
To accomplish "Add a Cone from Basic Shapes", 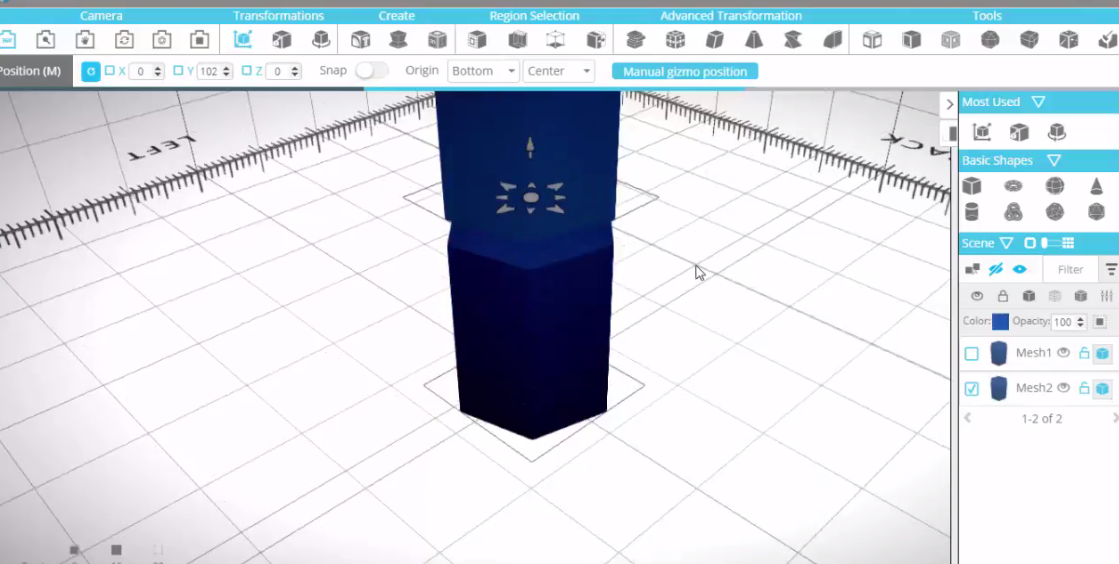I will pos(1096,186).
